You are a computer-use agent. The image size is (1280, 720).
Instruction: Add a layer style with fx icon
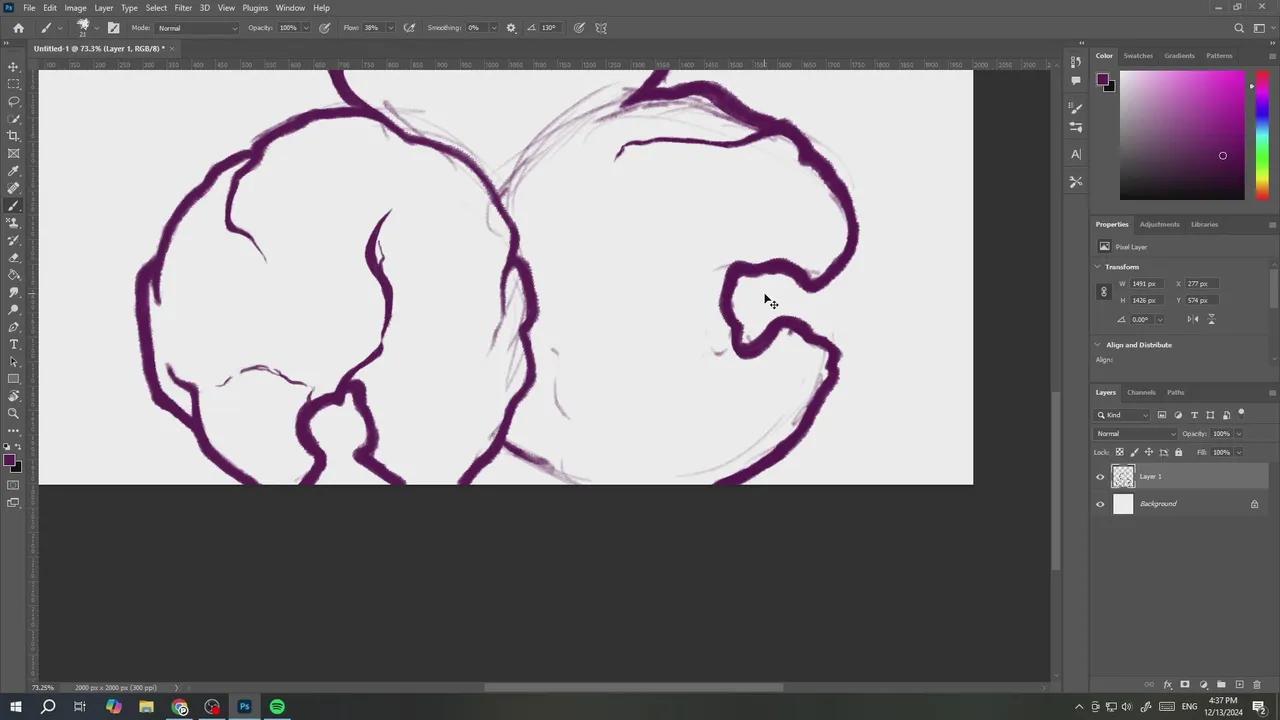click(x=1167, y=685)
